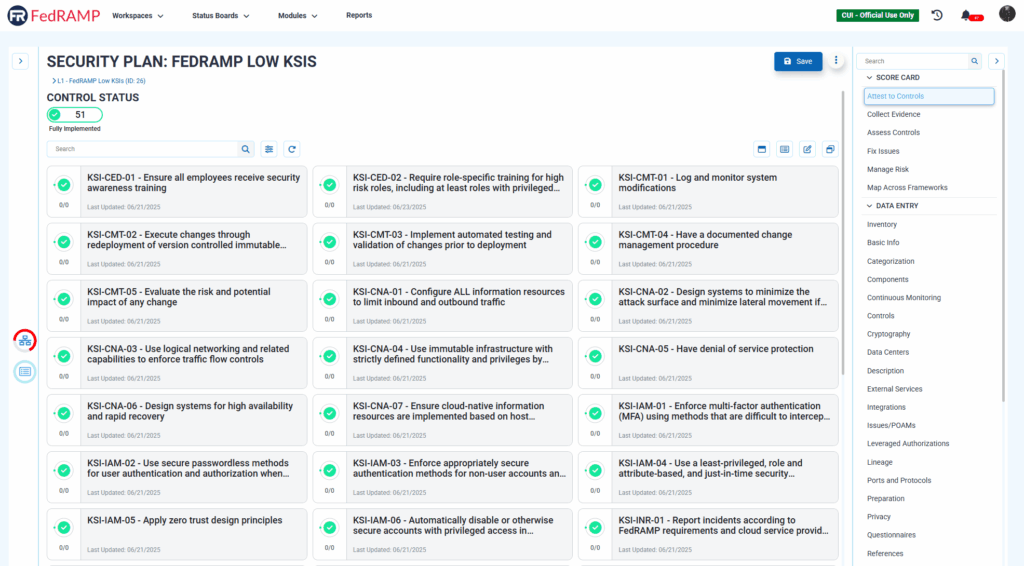Viewport: 1024px width, 566px height.
Task: Click the network hierarchy icon on left edge
Action: coord(25,341)
